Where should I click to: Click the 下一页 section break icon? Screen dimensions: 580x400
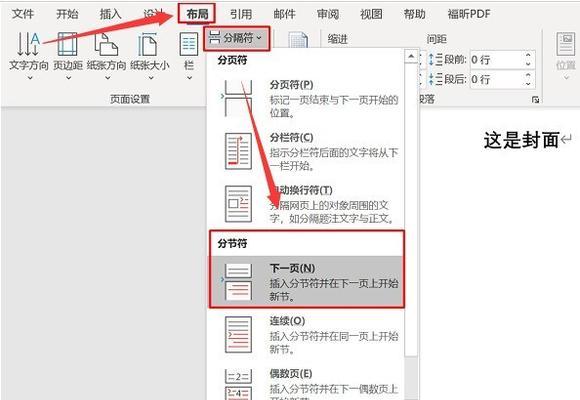pyautogui.click(x=238, y=282)
